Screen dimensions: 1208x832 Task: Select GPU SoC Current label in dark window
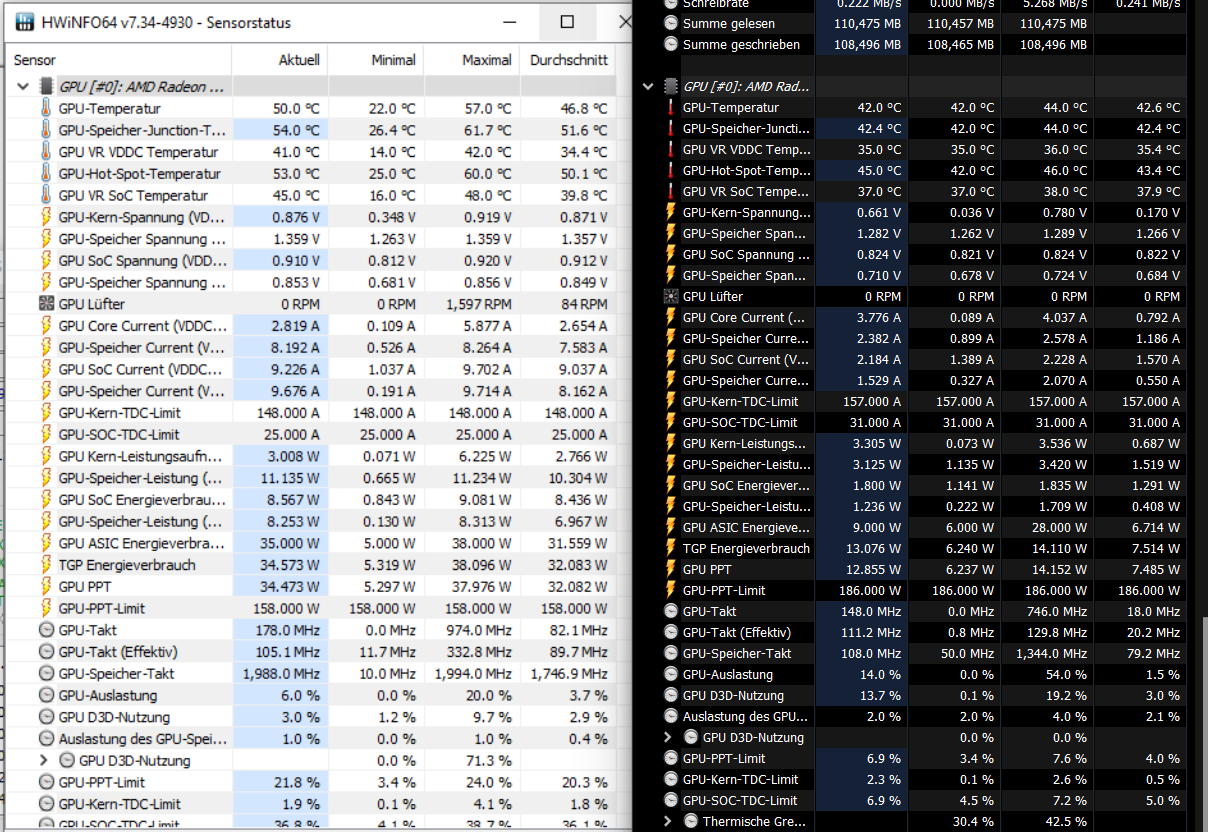746,359
